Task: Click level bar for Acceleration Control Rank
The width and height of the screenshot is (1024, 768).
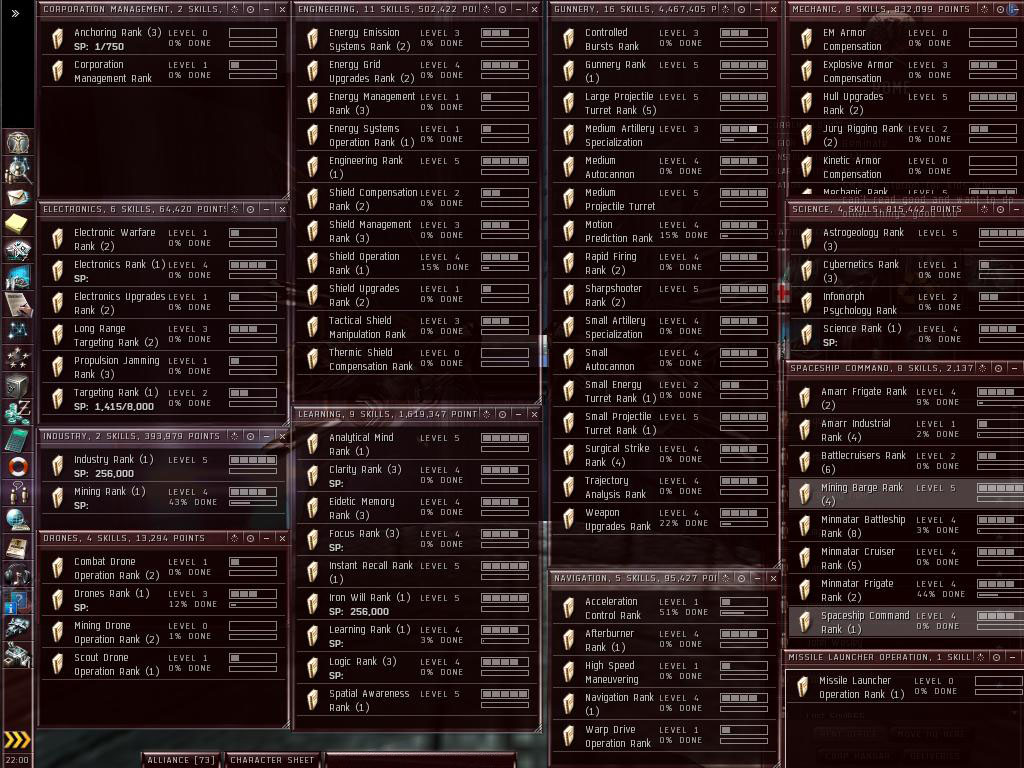Action: pos(744,601)
